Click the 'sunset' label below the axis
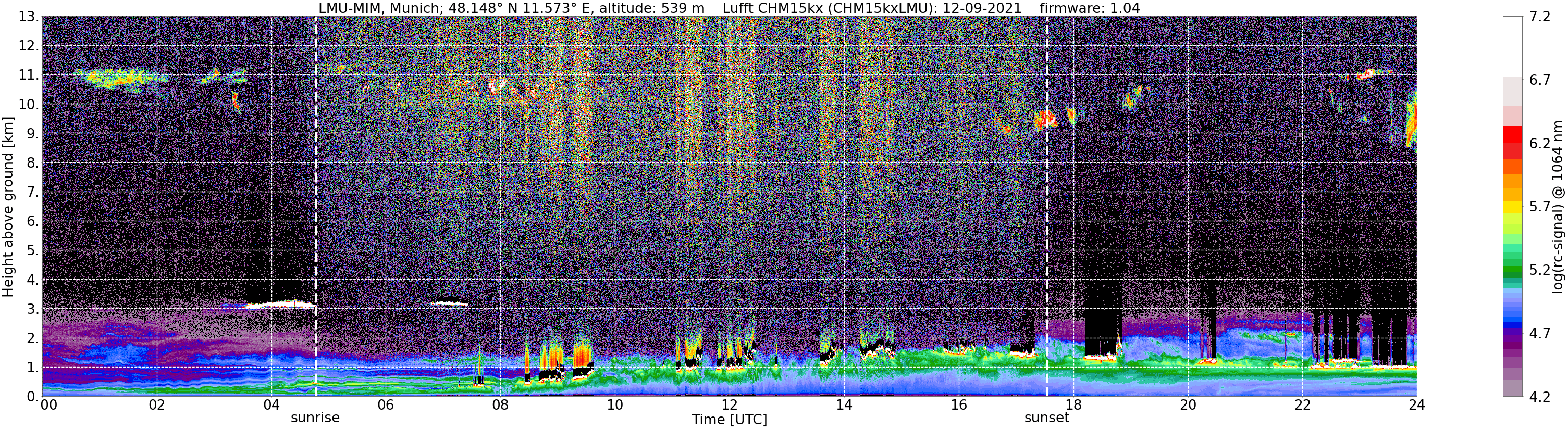The width and height of the screenshot is (1568, 430). [x=1047, y=418]
